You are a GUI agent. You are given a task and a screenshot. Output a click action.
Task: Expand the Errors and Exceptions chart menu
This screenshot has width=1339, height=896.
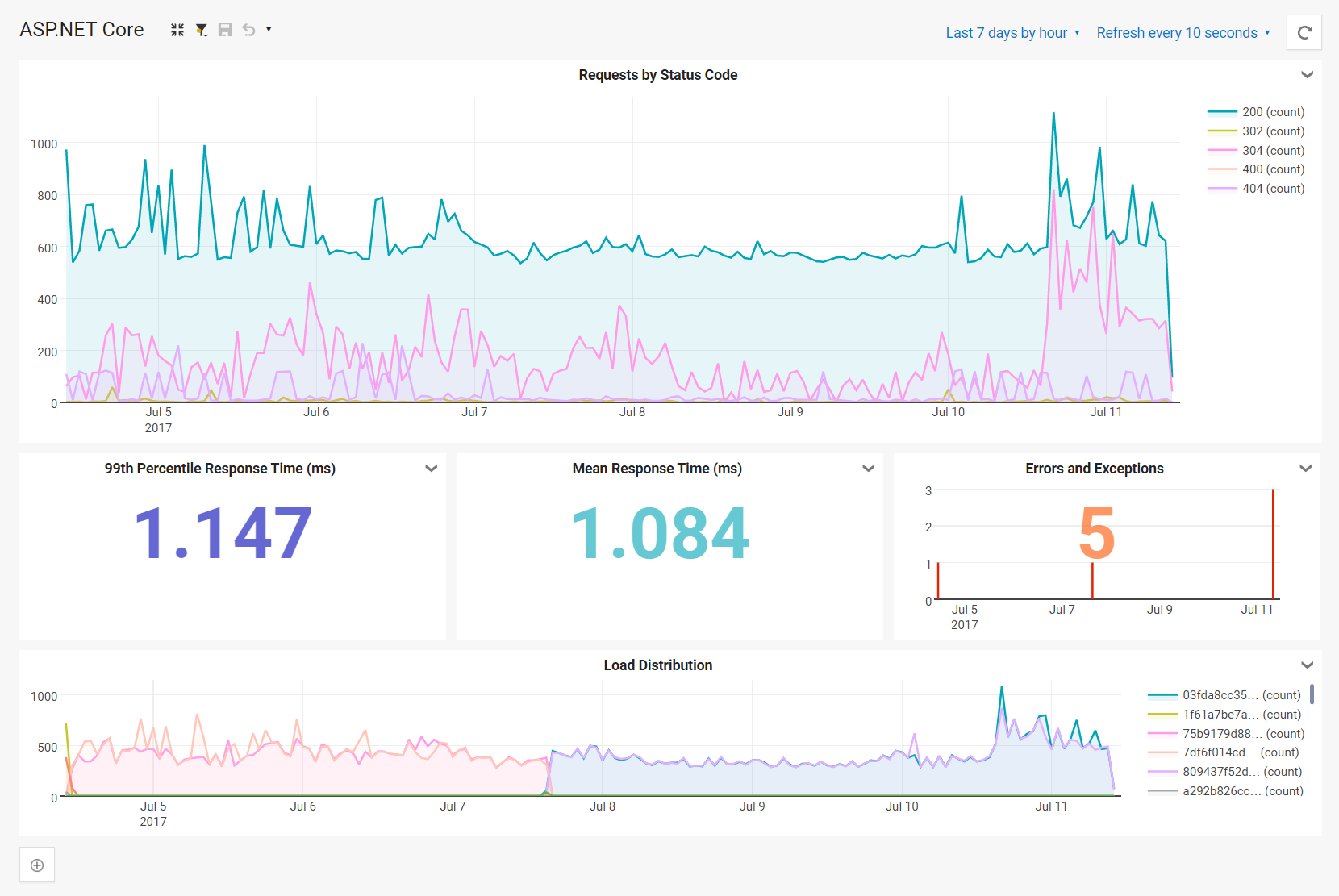point(1306,469)
